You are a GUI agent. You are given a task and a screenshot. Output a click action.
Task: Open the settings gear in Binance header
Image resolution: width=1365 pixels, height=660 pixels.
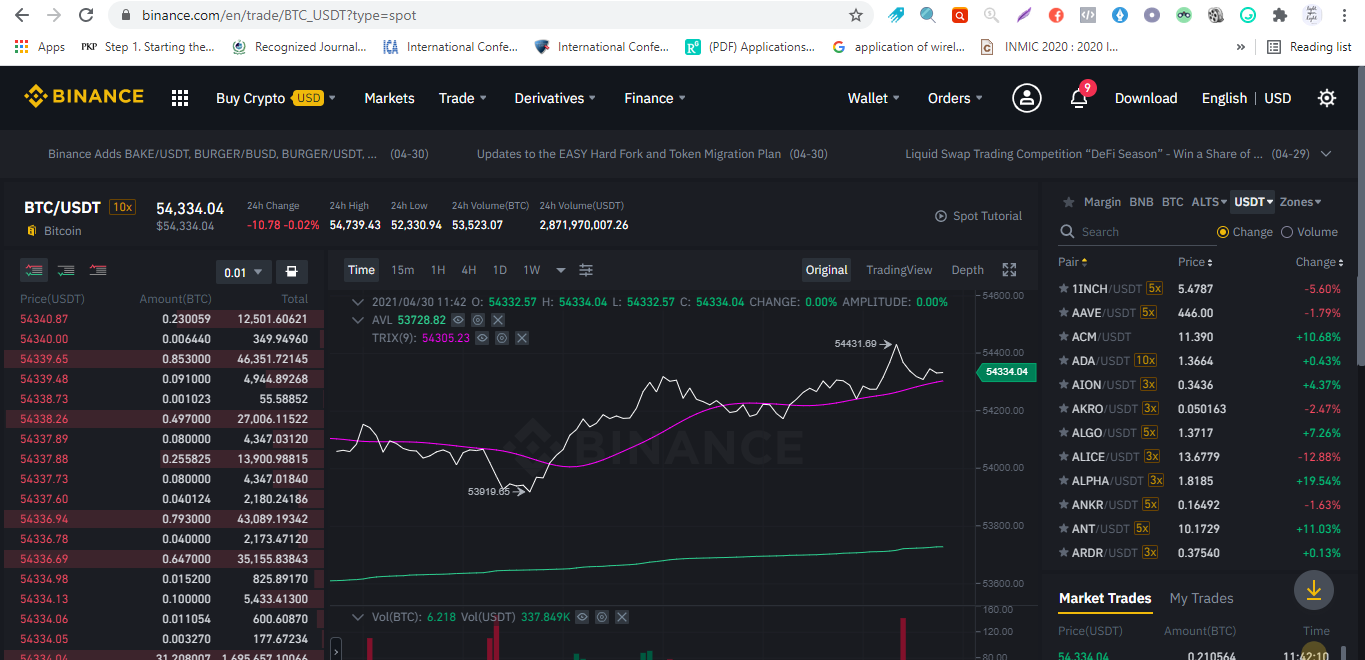click(1327, 98)
